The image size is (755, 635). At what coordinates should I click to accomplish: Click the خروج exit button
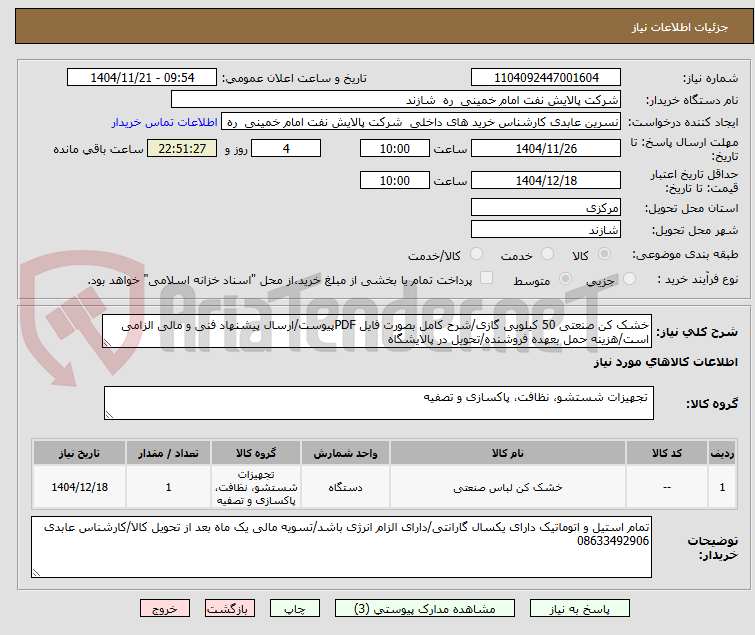click(165, 609)
